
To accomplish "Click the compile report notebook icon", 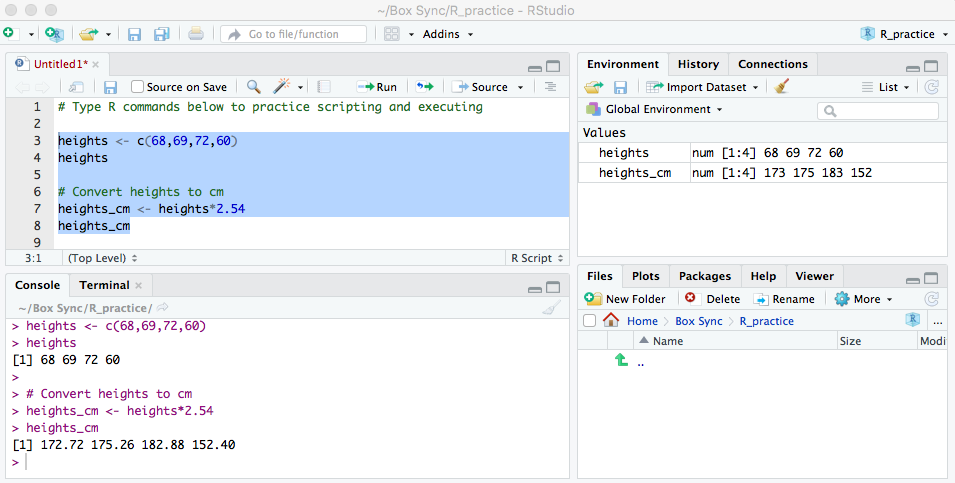I will point(323,87).
